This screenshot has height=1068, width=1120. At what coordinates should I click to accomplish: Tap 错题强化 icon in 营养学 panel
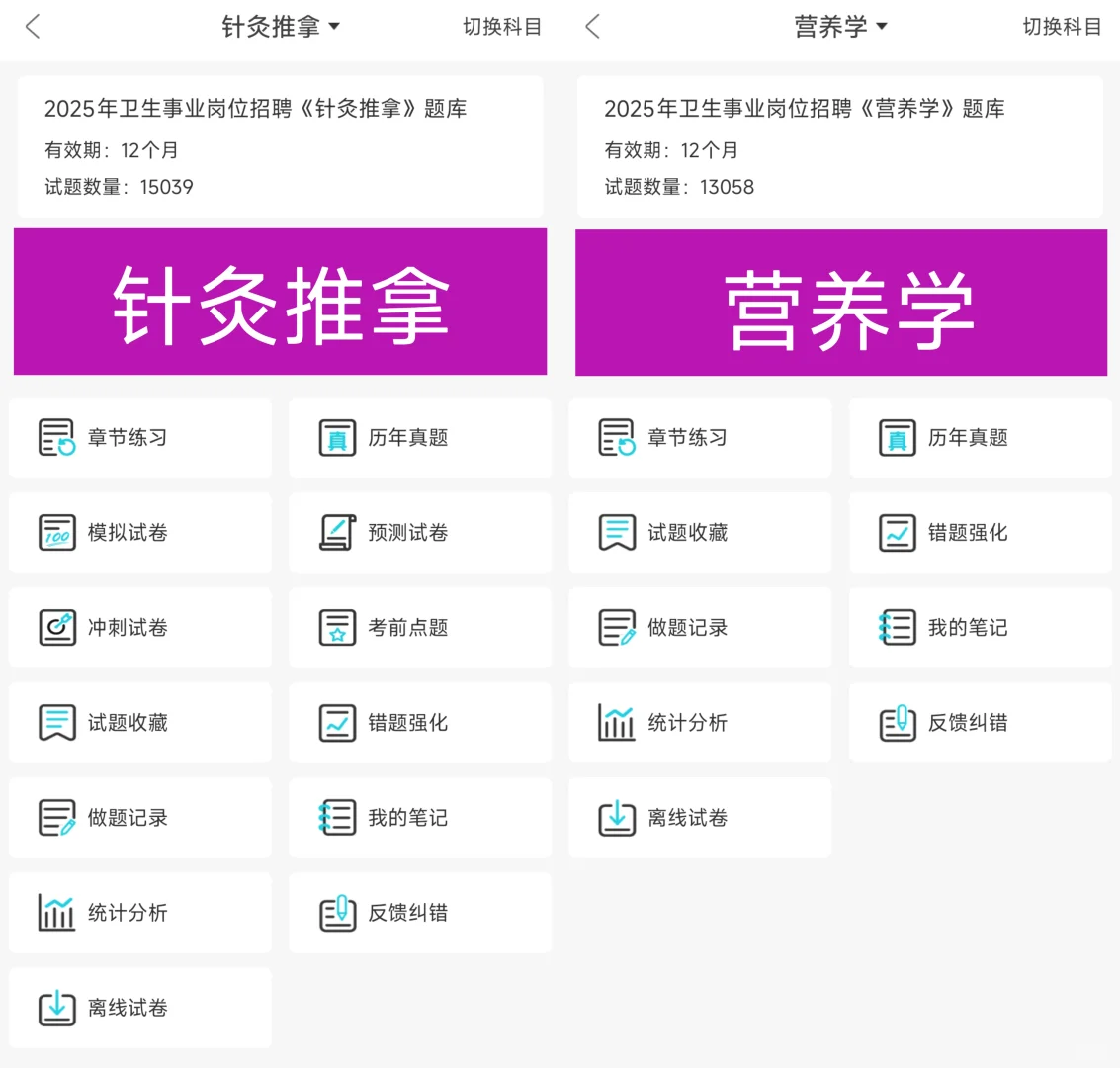(x=898, y=532)
